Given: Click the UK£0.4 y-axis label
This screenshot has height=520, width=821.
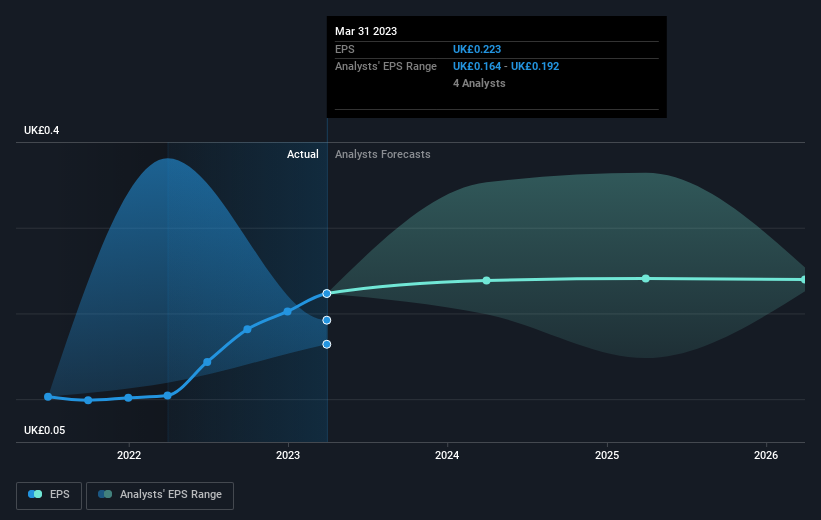Looking at the screenshot, I should click(x=41, y=130).
